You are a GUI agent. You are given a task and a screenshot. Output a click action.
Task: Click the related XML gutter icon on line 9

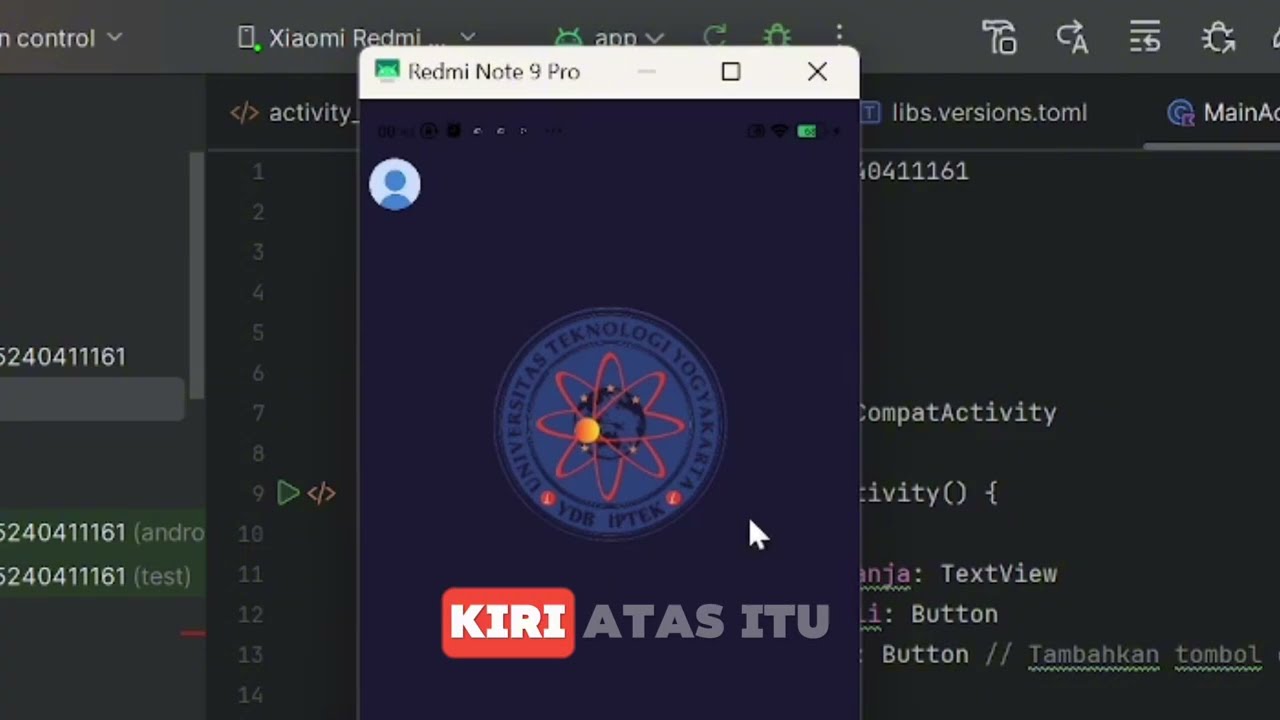coord(321,493)
